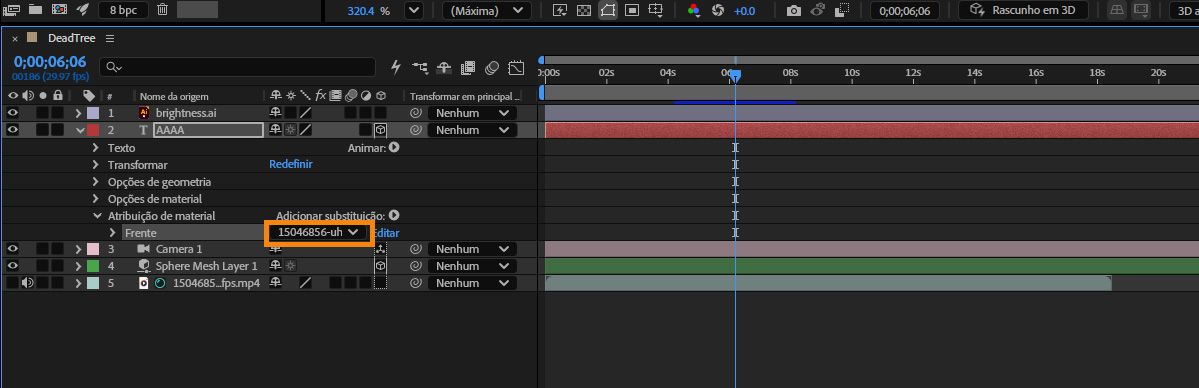Click the Illustrator icon of brightness.ai layer

[144, 113]
